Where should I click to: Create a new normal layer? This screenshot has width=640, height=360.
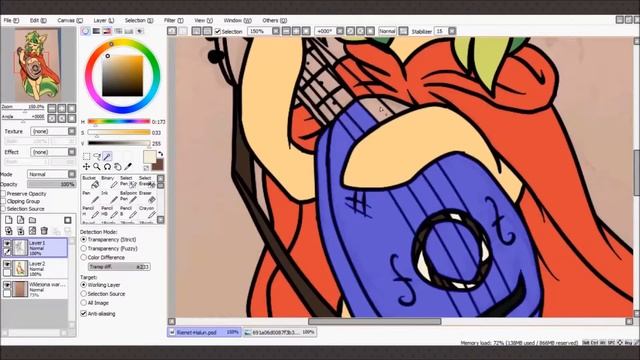(9, 220)
